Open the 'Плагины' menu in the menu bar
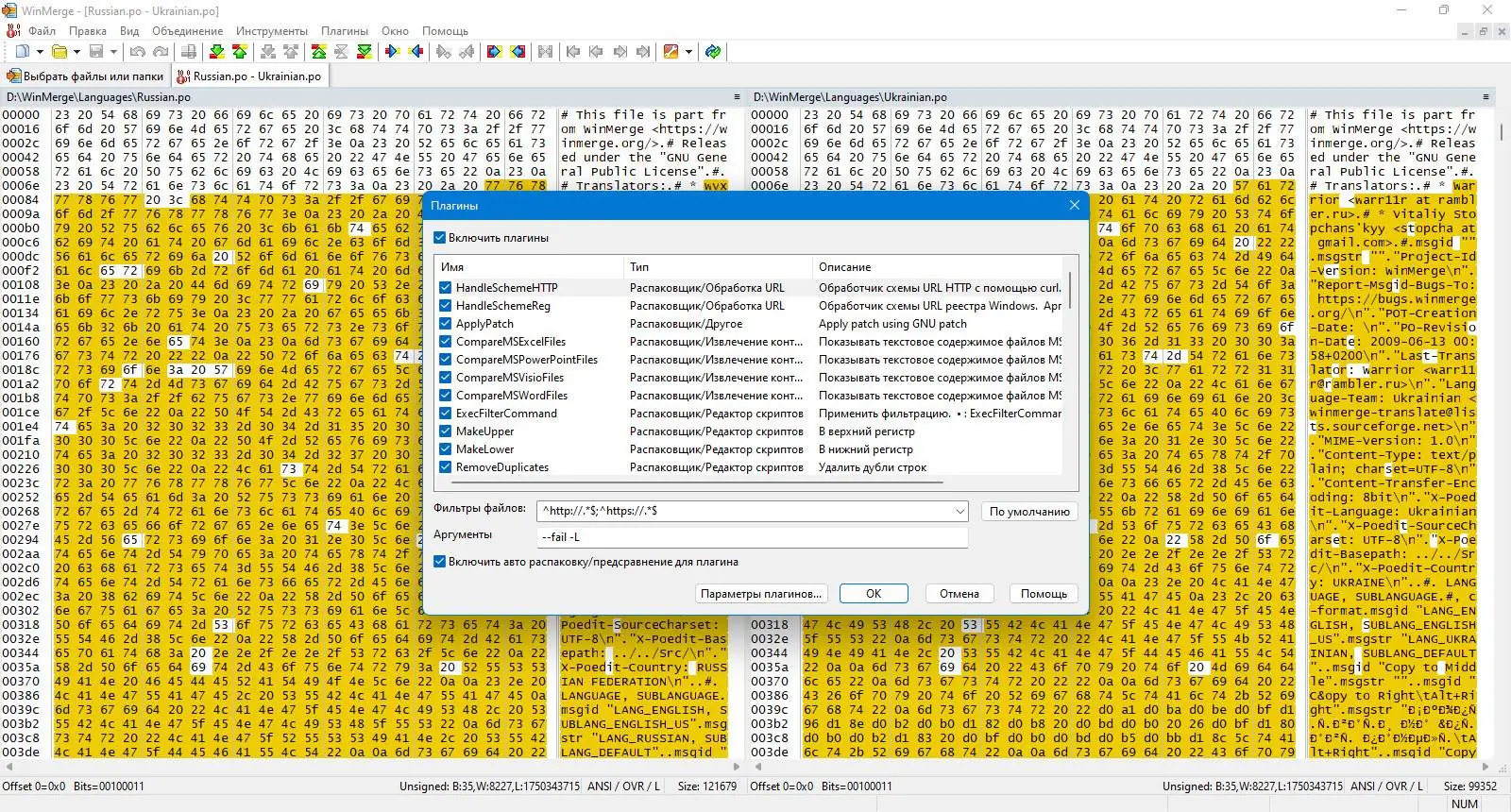This screenshot has width=1511, height=812. (x=344, y=31)
